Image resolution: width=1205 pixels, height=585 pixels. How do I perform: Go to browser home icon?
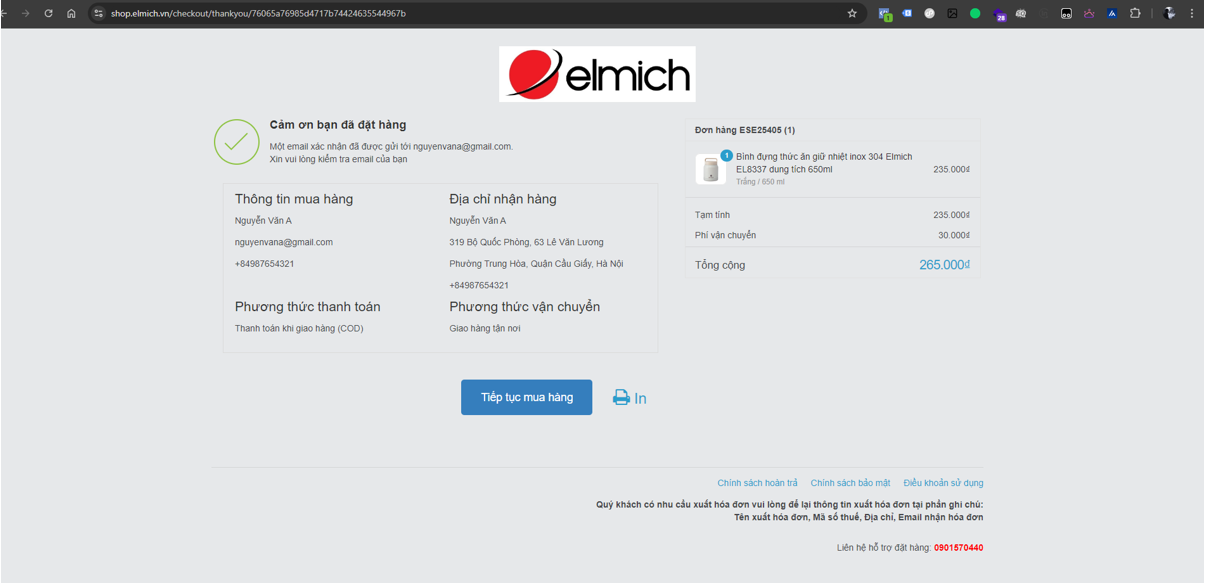[71, 13]
